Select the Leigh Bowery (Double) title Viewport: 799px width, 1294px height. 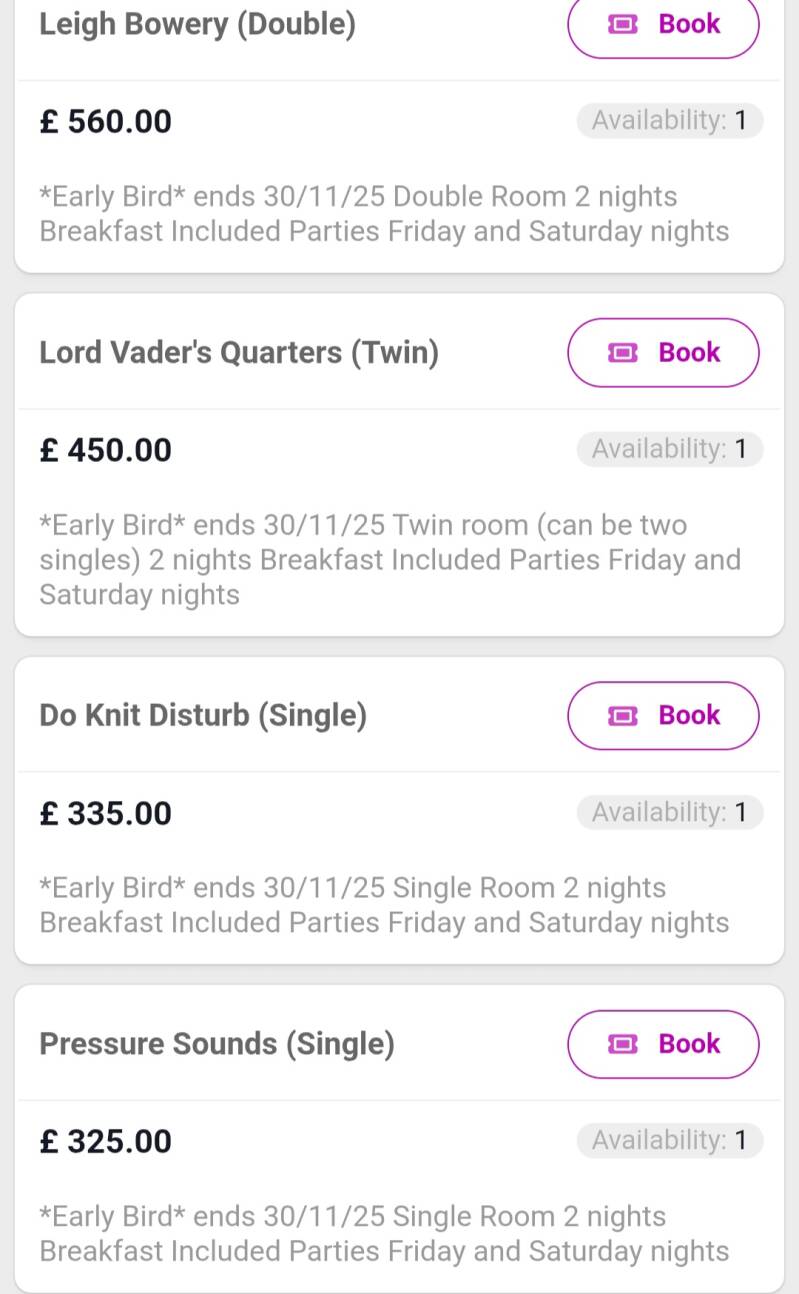[x=197, y=24]
